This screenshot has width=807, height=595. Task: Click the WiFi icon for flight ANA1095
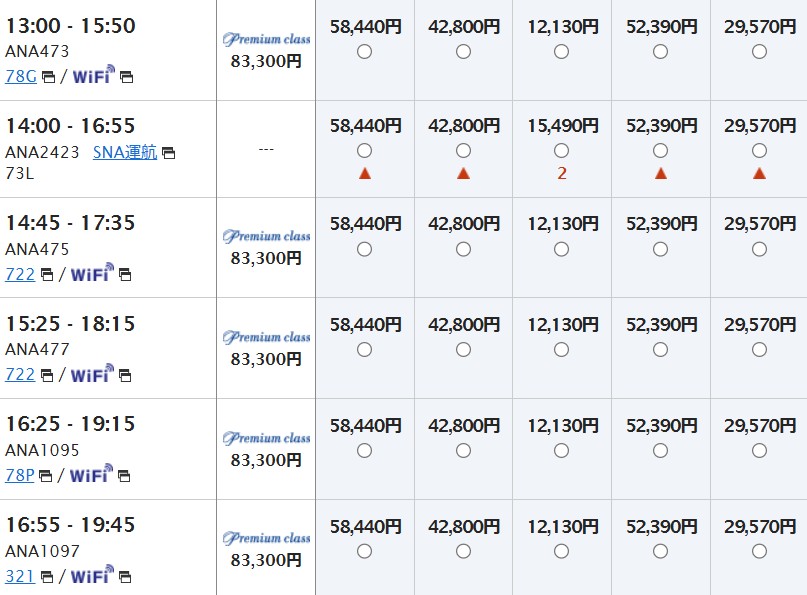[93, 474]
